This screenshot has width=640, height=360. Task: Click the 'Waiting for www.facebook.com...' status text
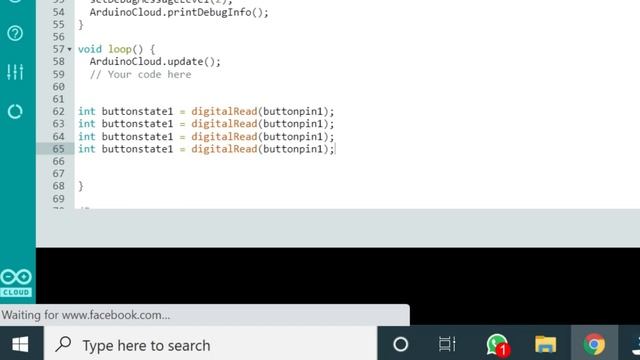(86, 315)
